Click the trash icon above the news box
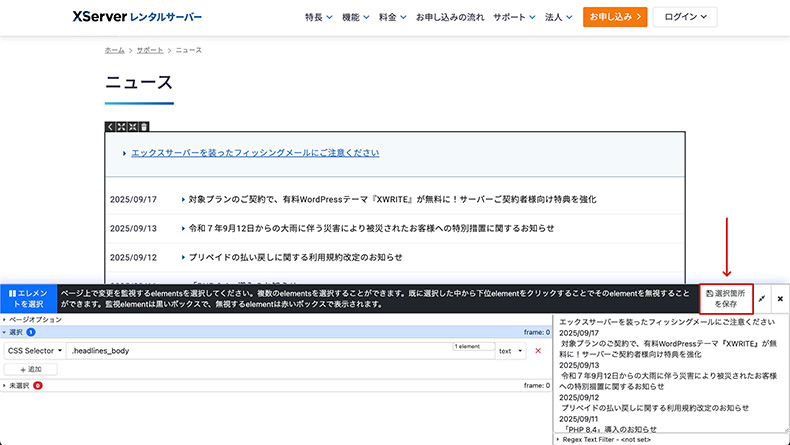The width and height of the screenshot is (790, 445). (144, 127)
